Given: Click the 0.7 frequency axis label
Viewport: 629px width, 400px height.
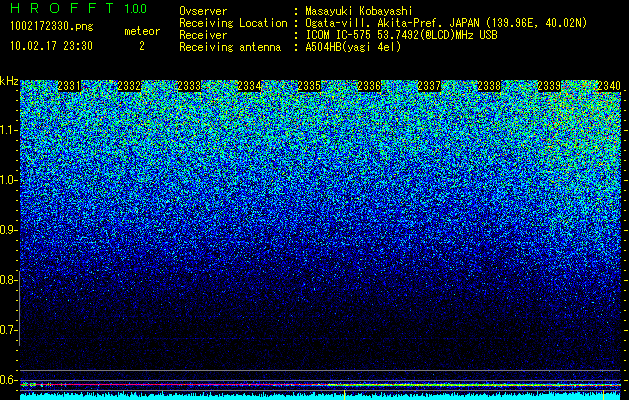Looking at the screenshot, I should [8, 330].
